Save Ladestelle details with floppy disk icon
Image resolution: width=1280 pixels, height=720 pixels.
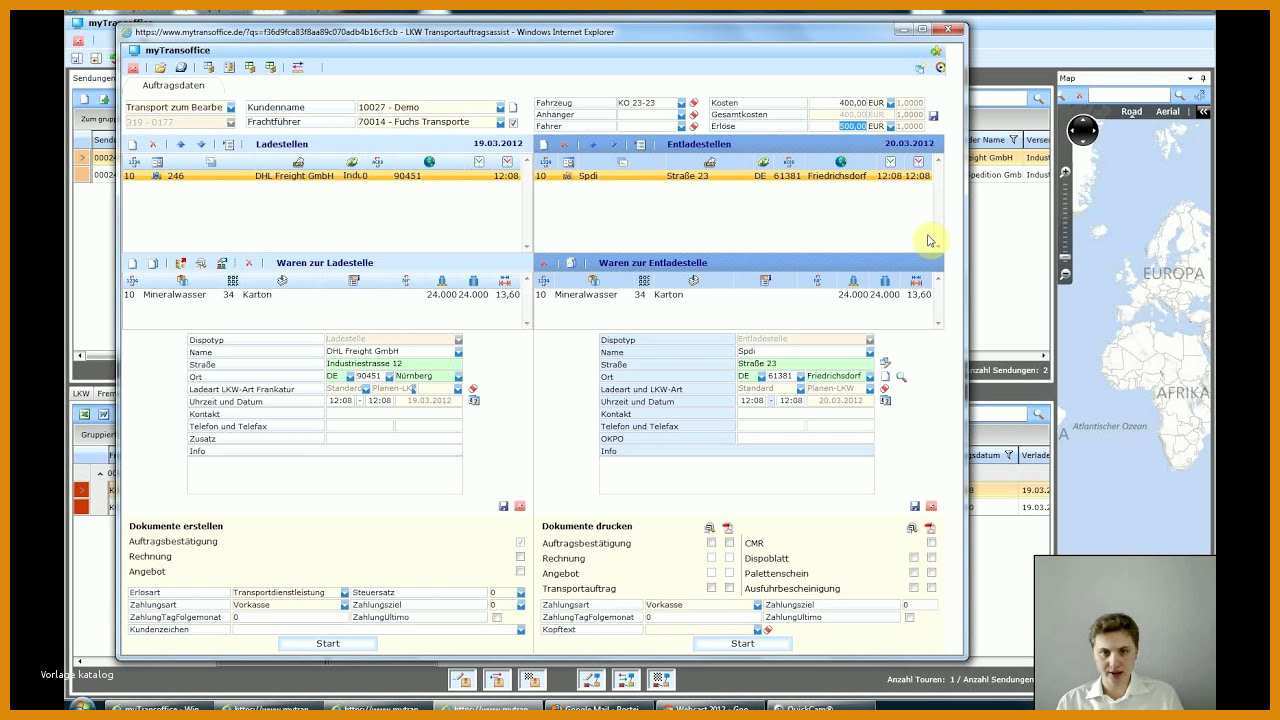[503, 506]
